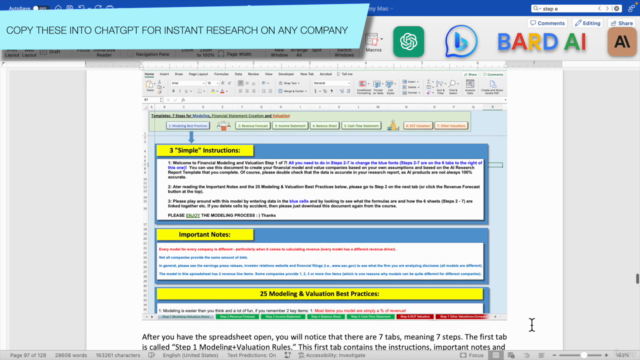Click the zoom in plus button
Image resolution: width=640 pixels, height=360 pixels.
pos(606,355)
